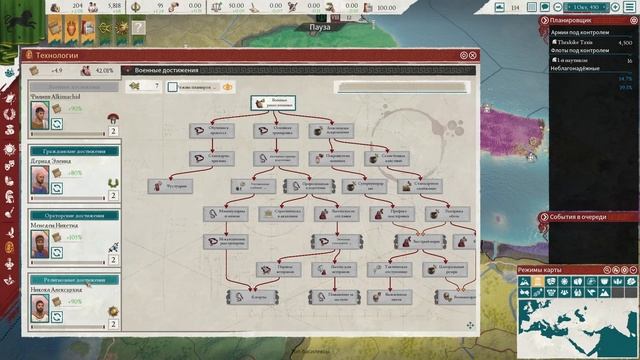Open the horse emblem country flag
Image resolution: width=640 pixels, height=360 pixels.
coord(22,20)
